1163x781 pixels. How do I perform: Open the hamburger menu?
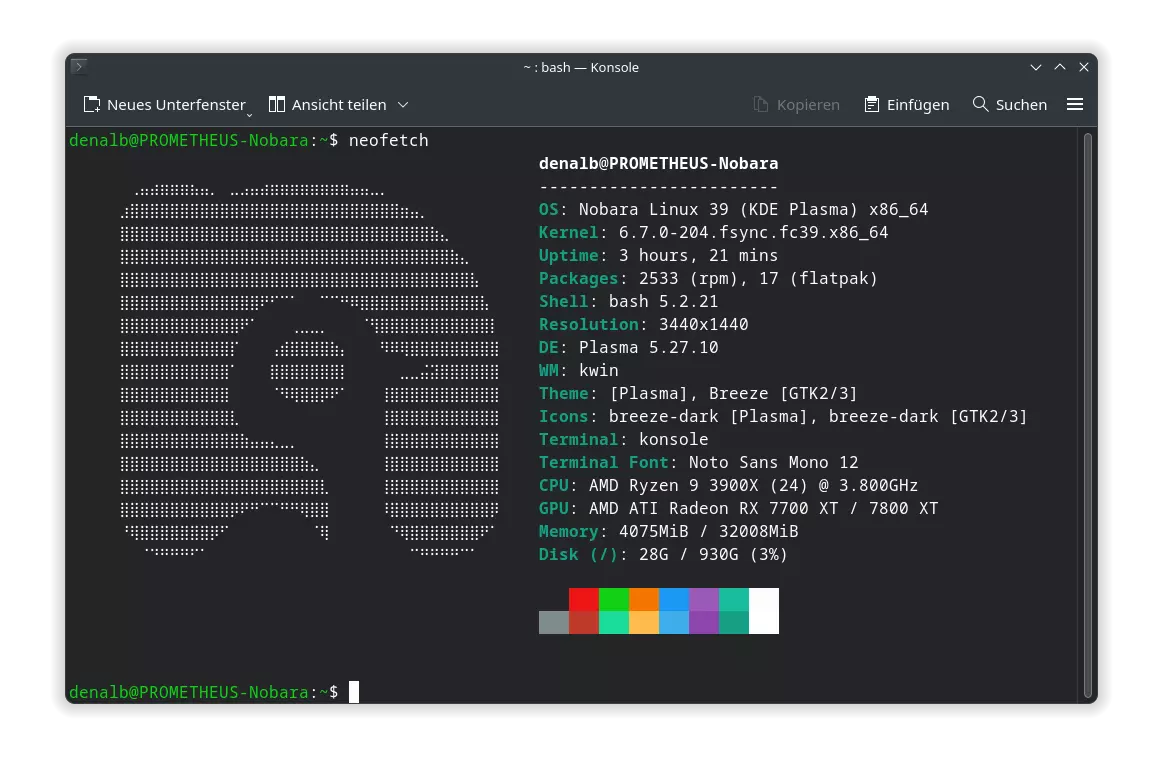(1075, 105)
